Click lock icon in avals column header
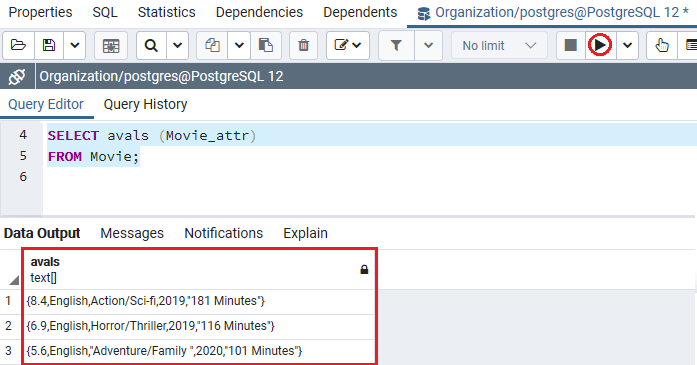Screen dimensions: 697x365 (364, 269)
